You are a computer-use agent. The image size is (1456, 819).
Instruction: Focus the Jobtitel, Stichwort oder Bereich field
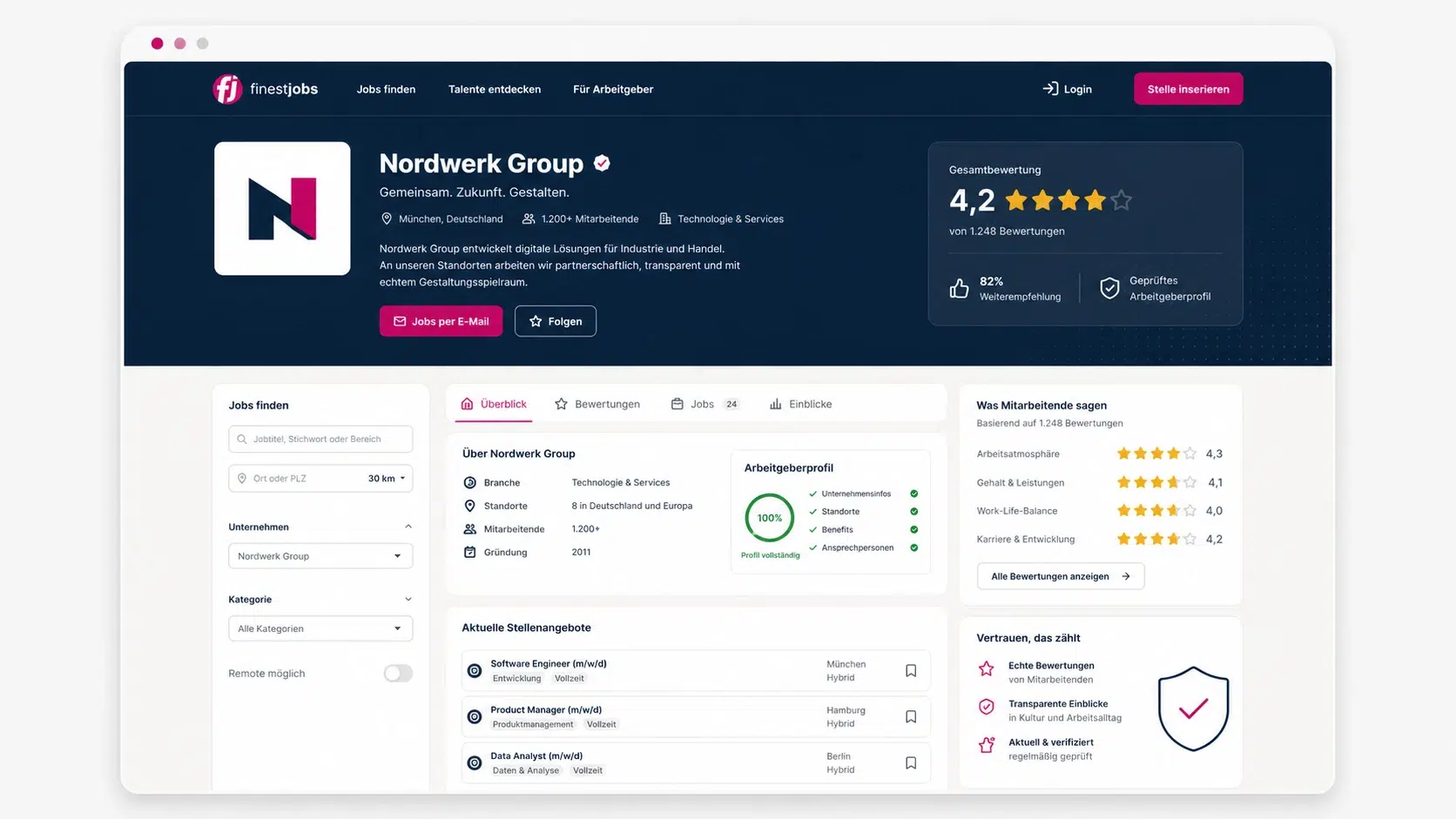click(x=320, y=439)
